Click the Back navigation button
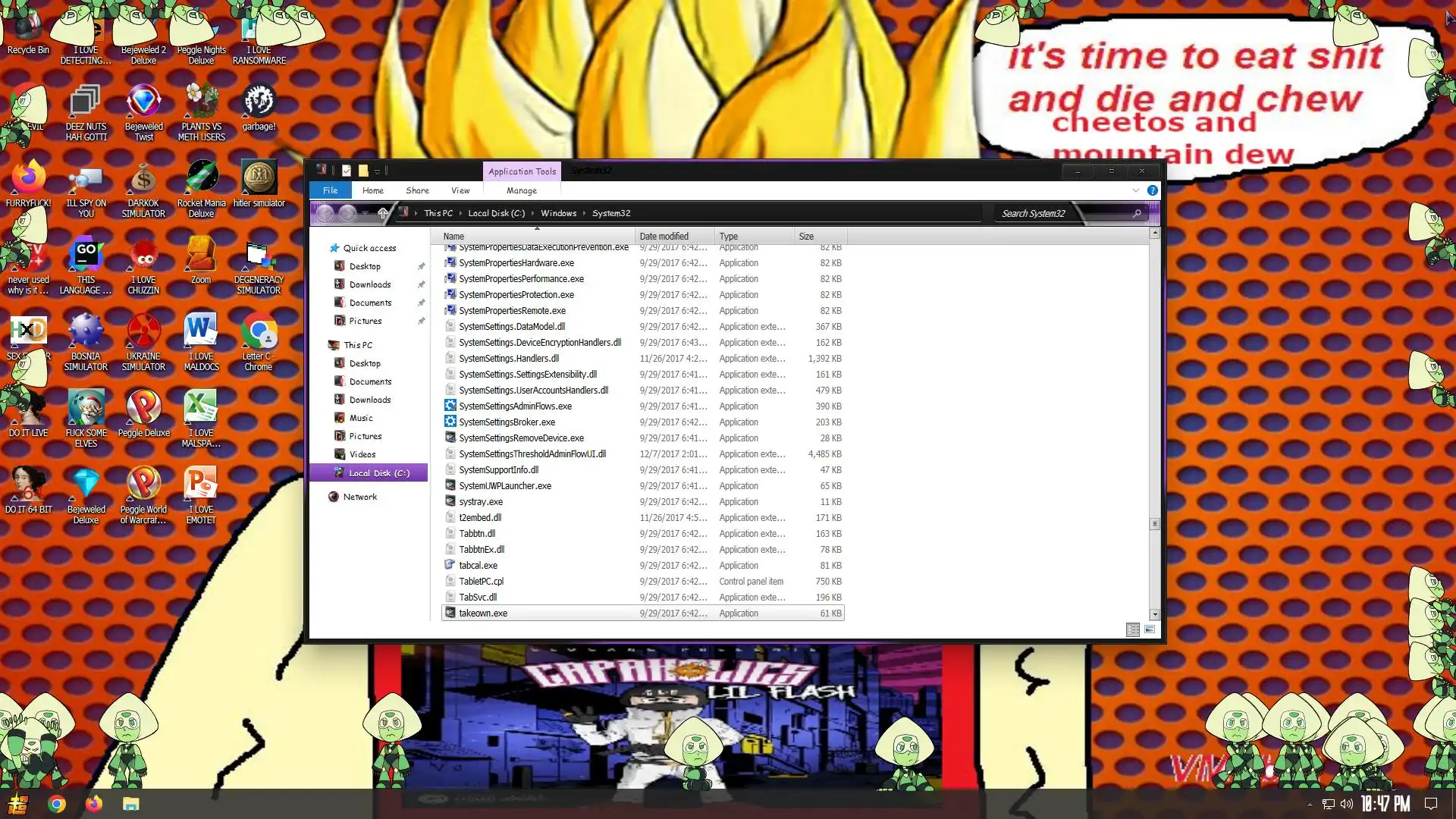1456x819 pixels. 325,213
